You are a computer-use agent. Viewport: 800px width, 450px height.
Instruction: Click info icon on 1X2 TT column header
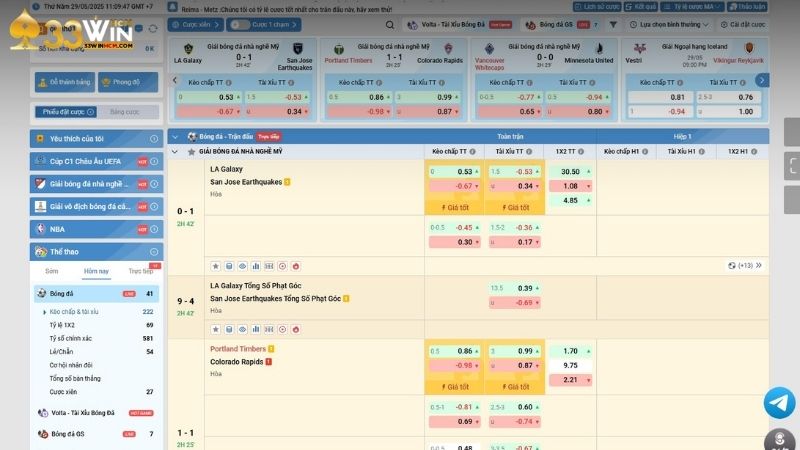[x=581, y=152]
